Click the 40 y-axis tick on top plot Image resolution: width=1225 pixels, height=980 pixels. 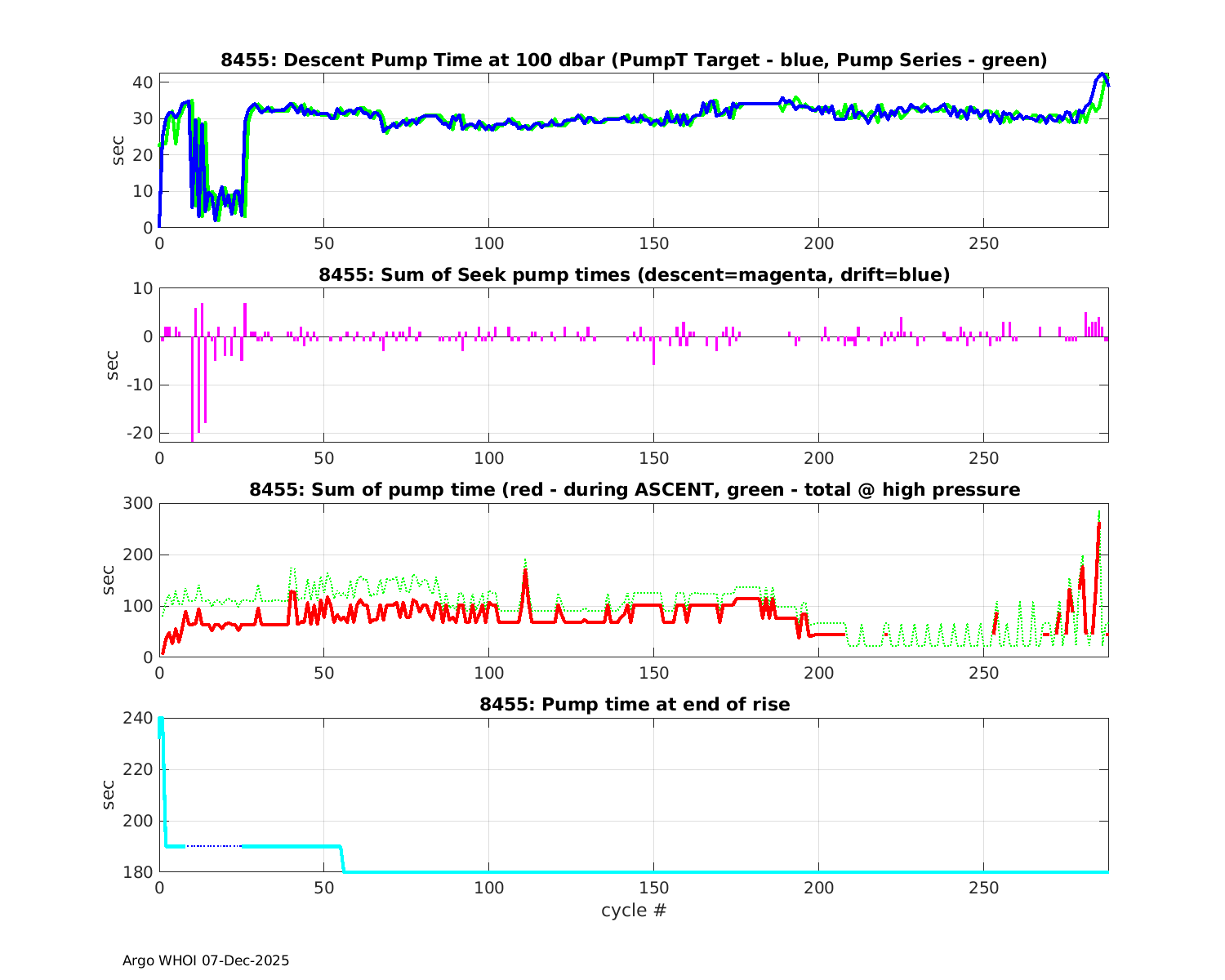click(142, 82)
